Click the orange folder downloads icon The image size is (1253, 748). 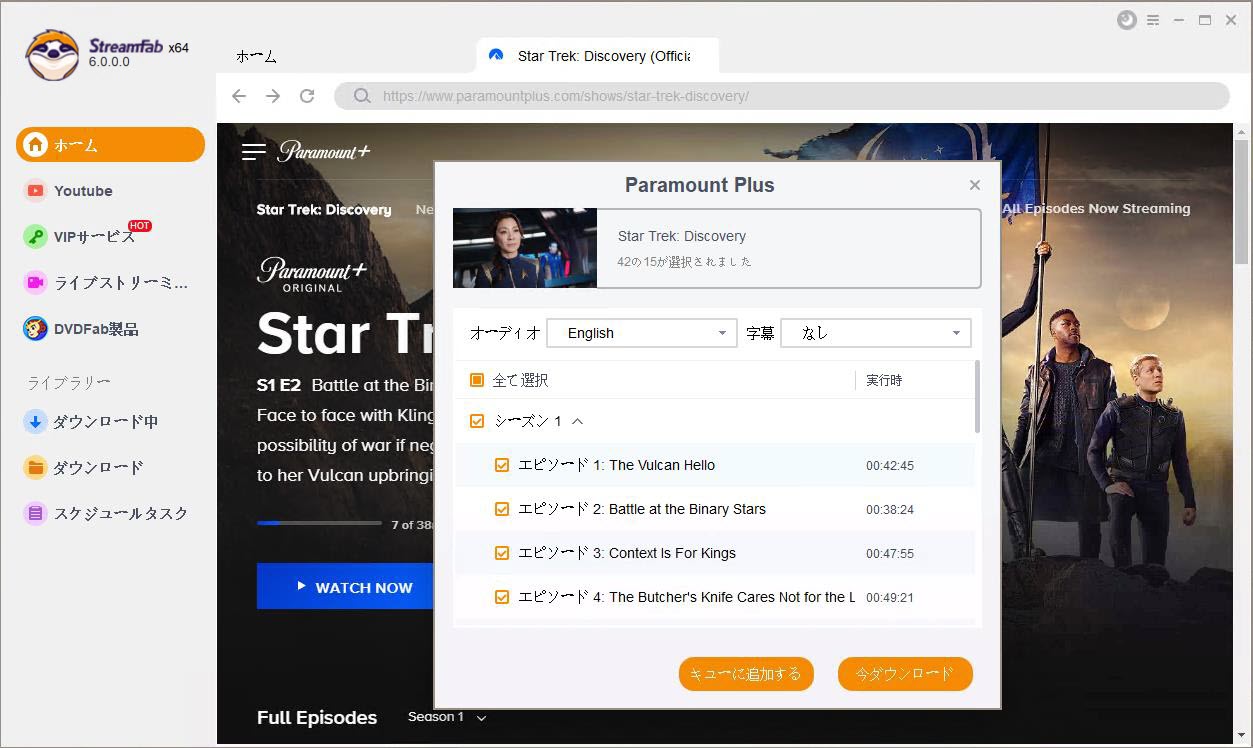(x=35, y=468)
